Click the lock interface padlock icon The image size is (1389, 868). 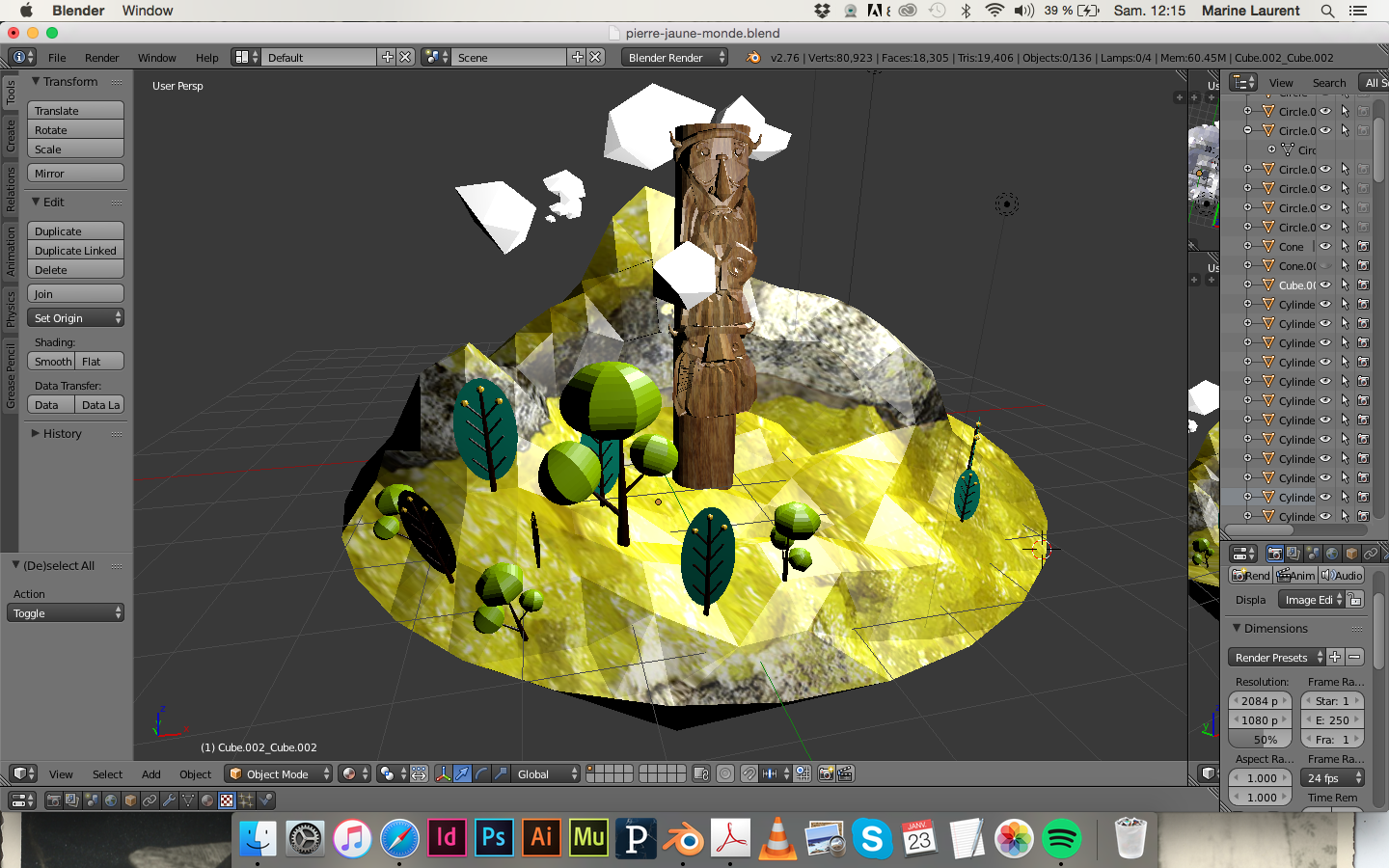click(1355, 600)
